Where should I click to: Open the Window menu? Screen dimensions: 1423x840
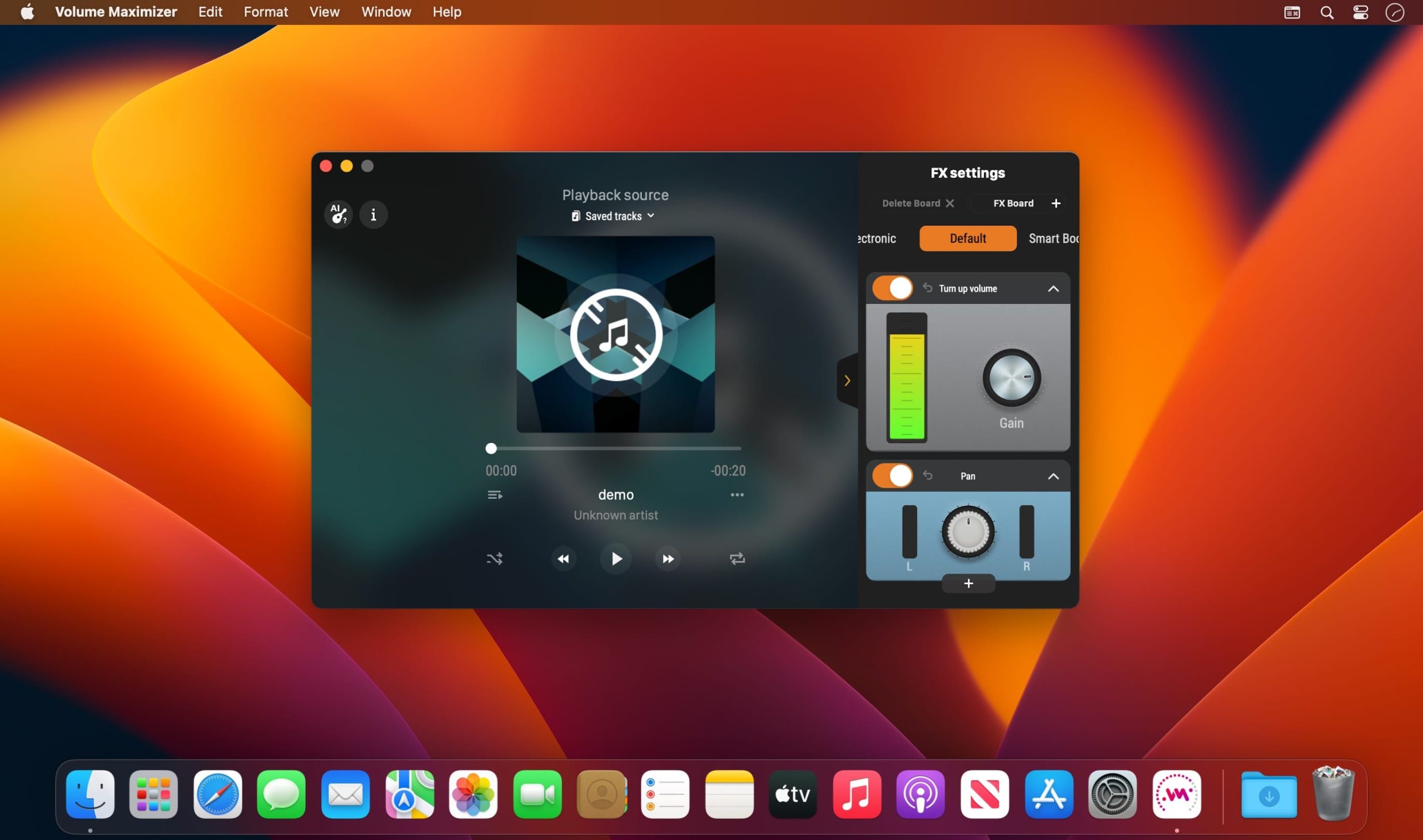tap(386, 11)
